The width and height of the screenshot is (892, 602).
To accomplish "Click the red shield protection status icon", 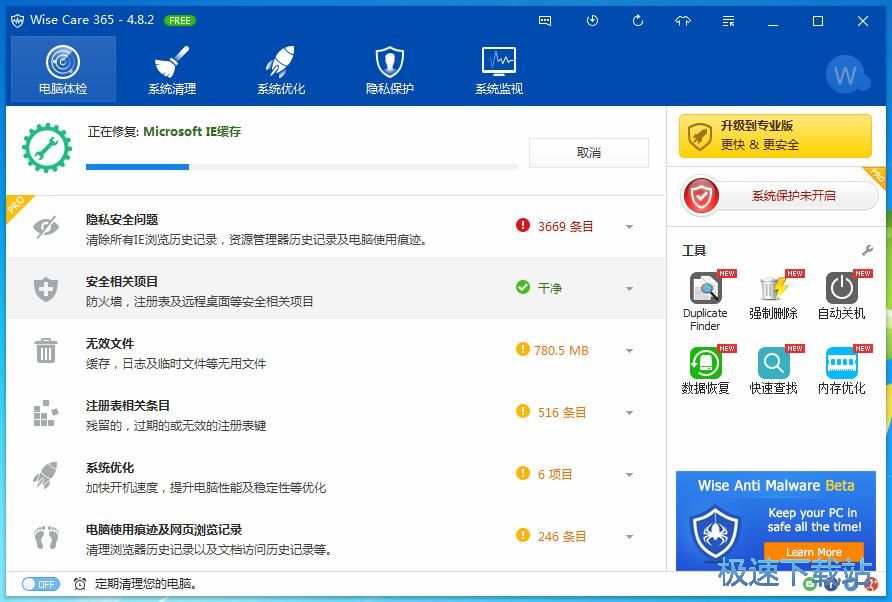I will click(x=701, y=196).
